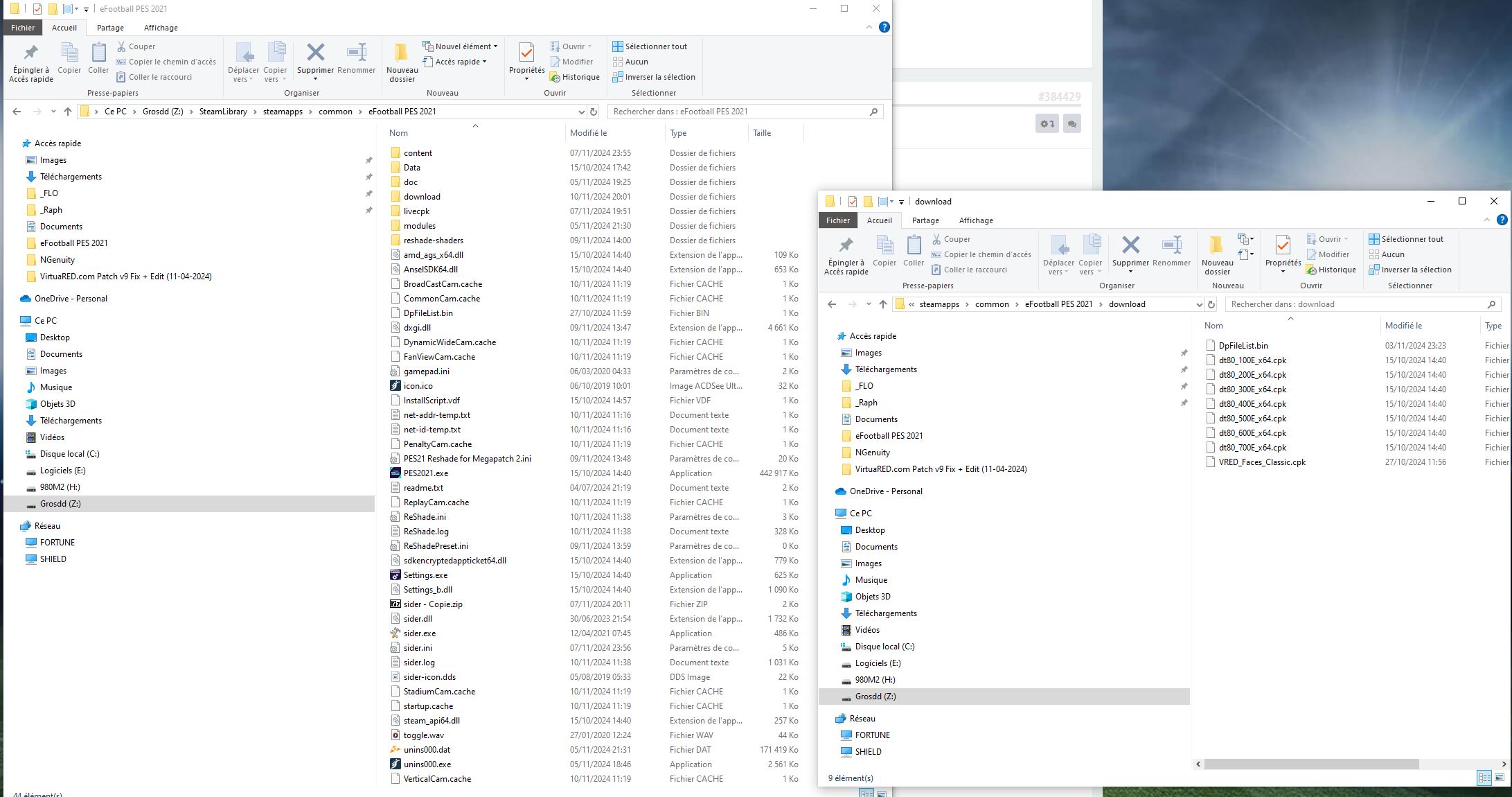Viewport: 1512px width, 797px height.
Task: Click refresh button beside download address bar
Action: 1211,304
